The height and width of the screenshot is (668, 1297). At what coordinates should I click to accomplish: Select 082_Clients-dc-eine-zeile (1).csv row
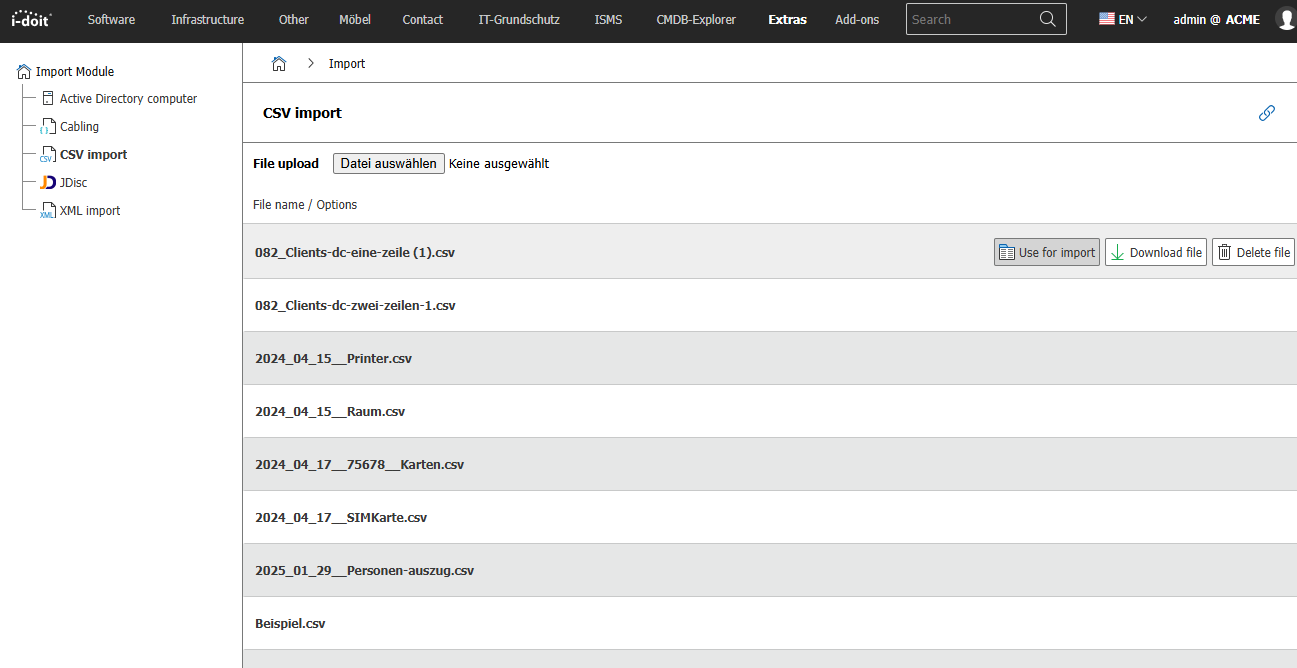pos(769,252)
